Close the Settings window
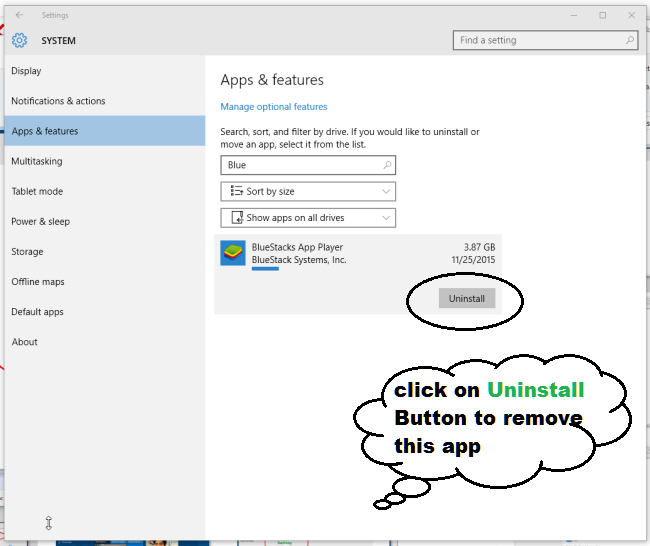The height and width of the screenshot is (546, 650). point(631,15)
